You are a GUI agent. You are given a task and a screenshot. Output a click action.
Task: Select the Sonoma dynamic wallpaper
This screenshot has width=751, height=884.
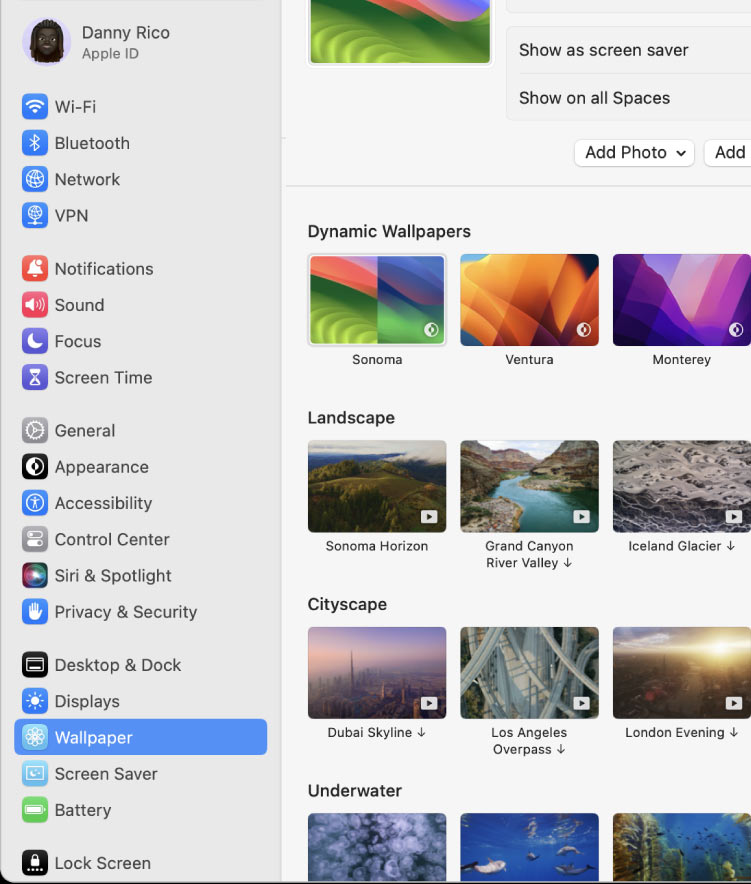point(377,300)
